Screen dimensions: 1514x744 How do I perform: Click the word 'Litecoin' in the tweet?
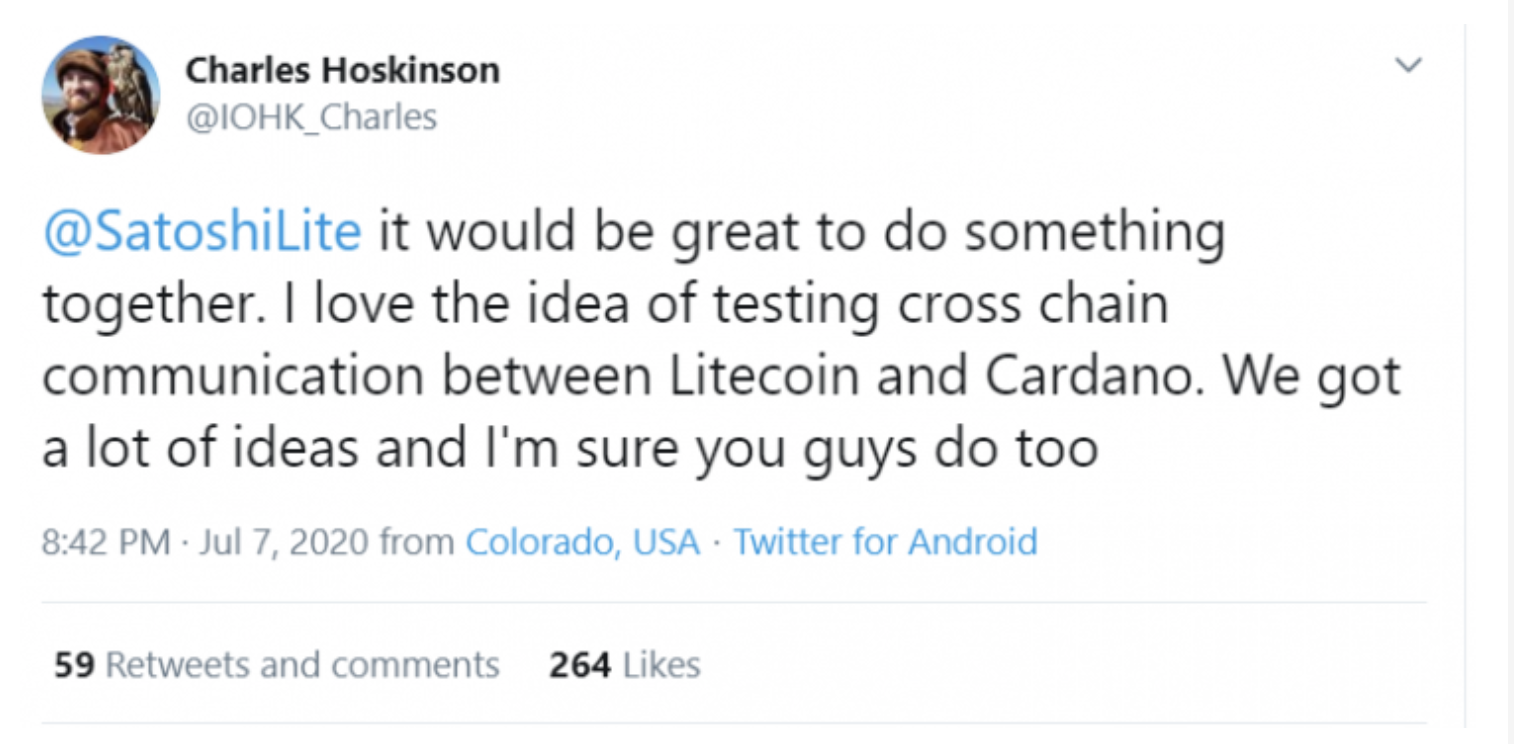coord(755,376)
